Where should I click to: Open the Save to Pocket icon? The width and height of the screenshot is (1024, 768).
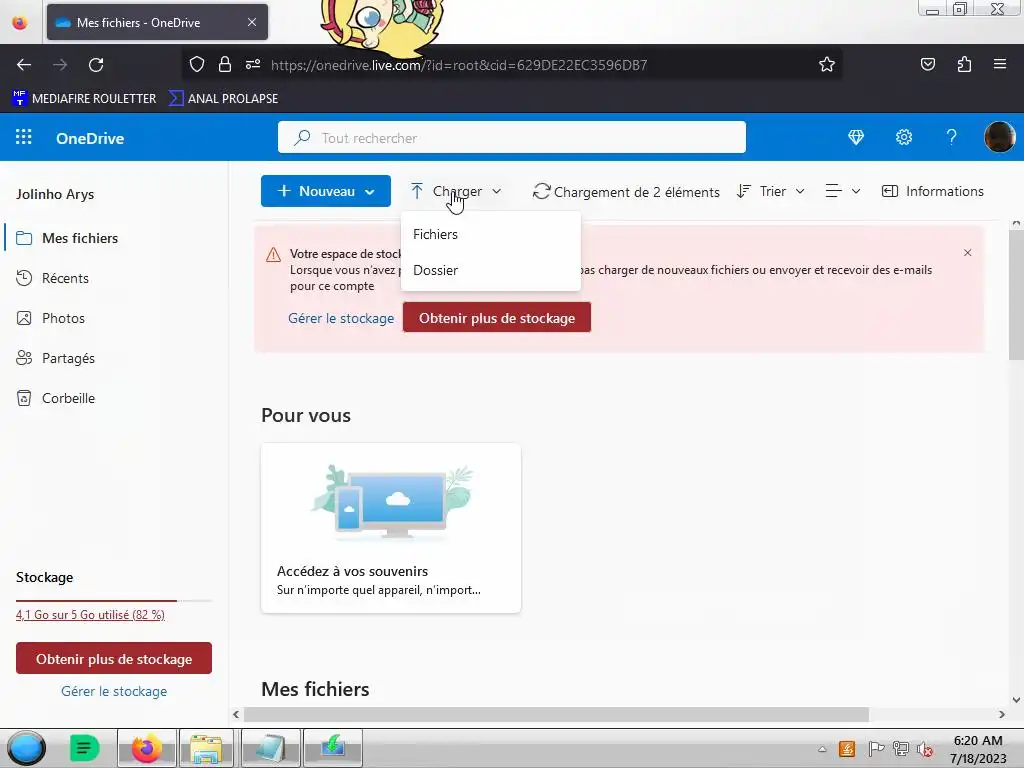point(927,65)
